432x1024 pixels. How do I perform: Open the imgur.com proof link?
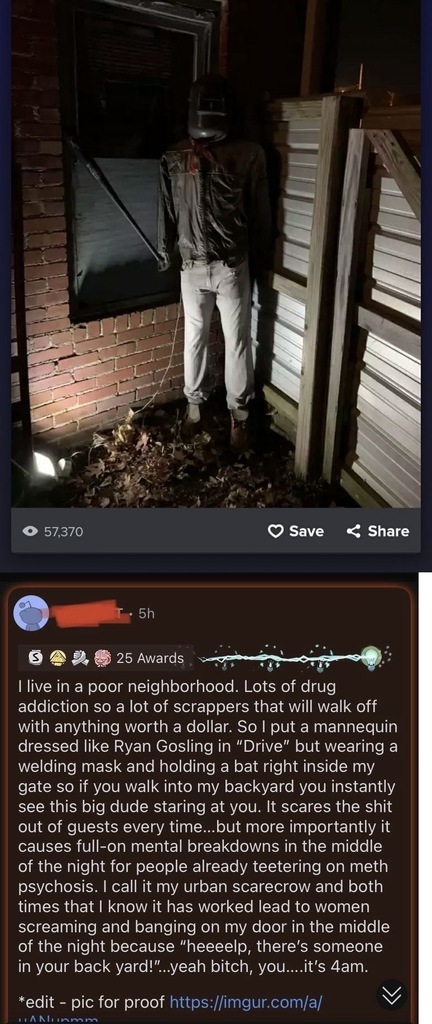coord(247,1001)
